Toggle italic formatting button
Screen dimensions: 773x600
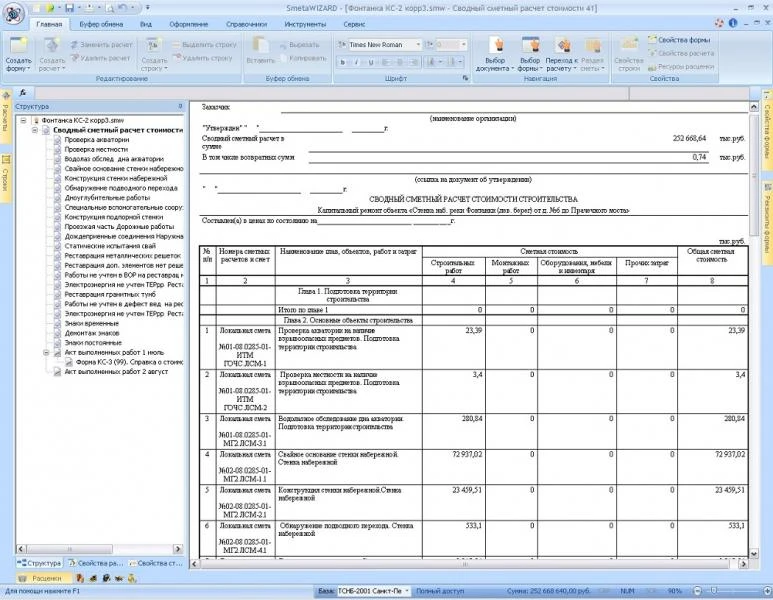[356, 62]
